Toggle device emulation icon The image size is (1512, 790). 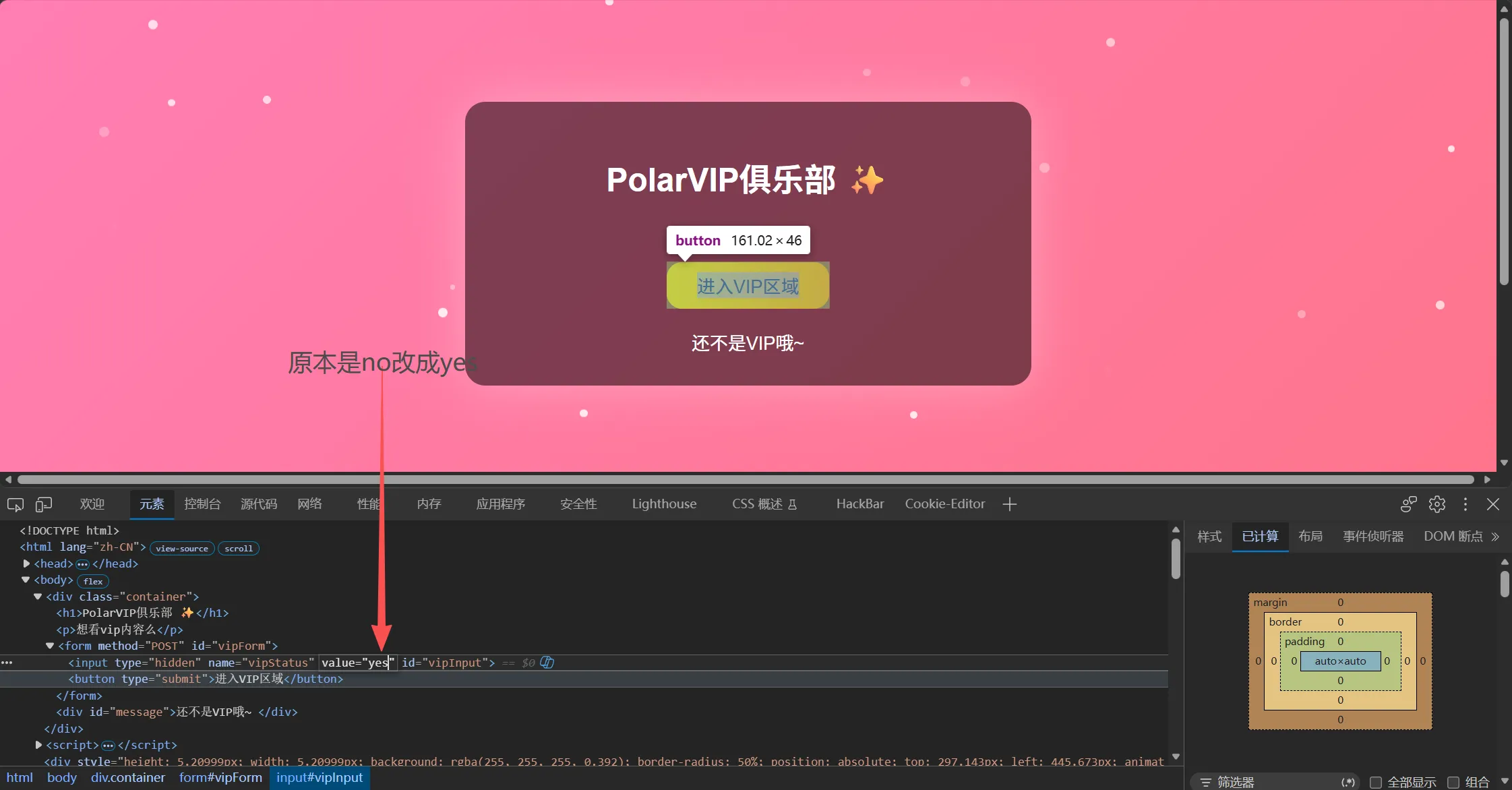click(44, 504)
